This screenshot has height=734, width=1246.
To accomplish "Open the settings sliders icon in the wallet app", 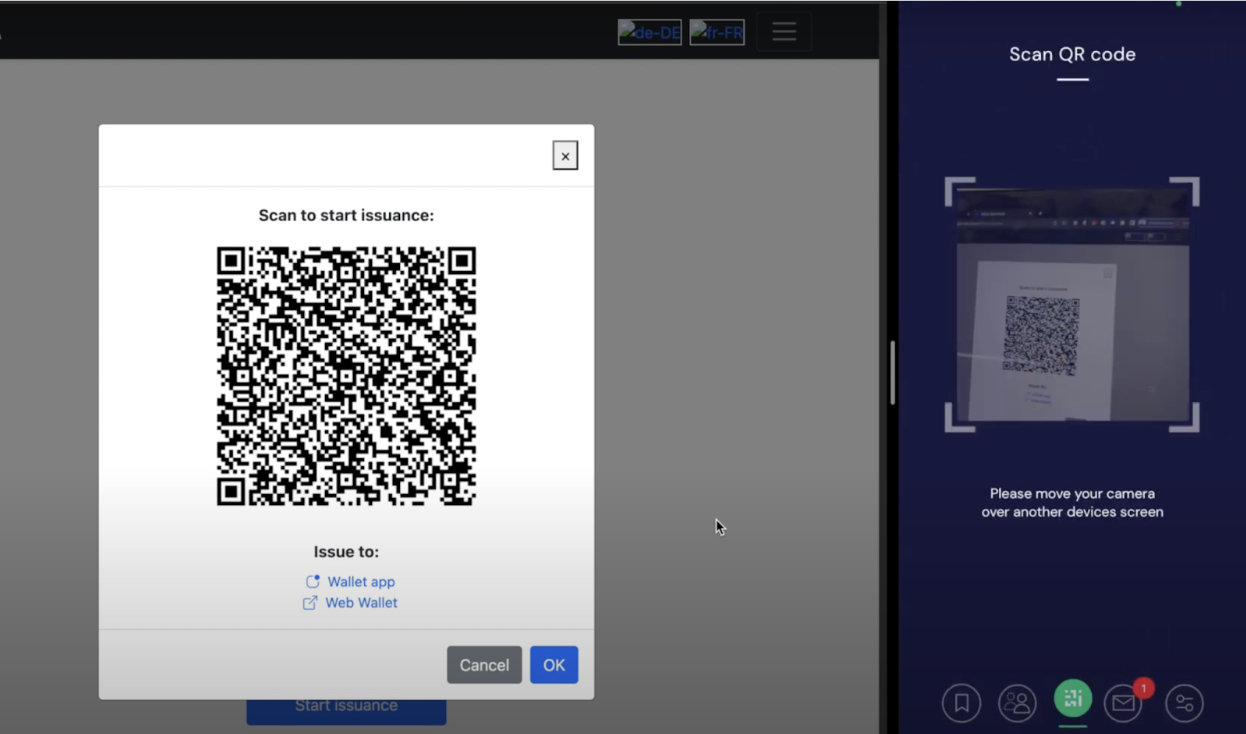I will point(1184,703).
